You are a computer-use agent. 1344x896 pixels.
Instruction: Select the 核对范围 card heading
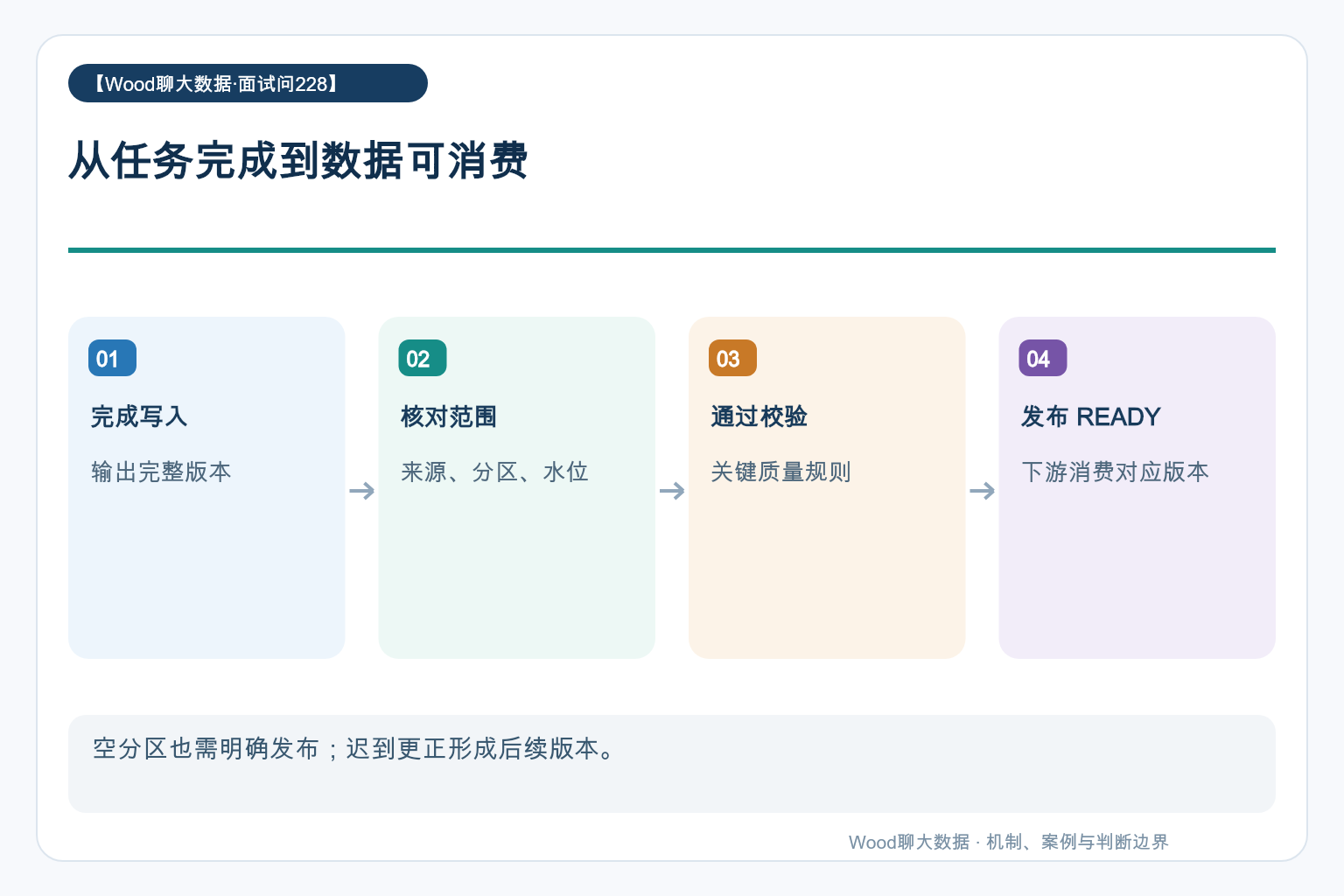click(449, 416)
